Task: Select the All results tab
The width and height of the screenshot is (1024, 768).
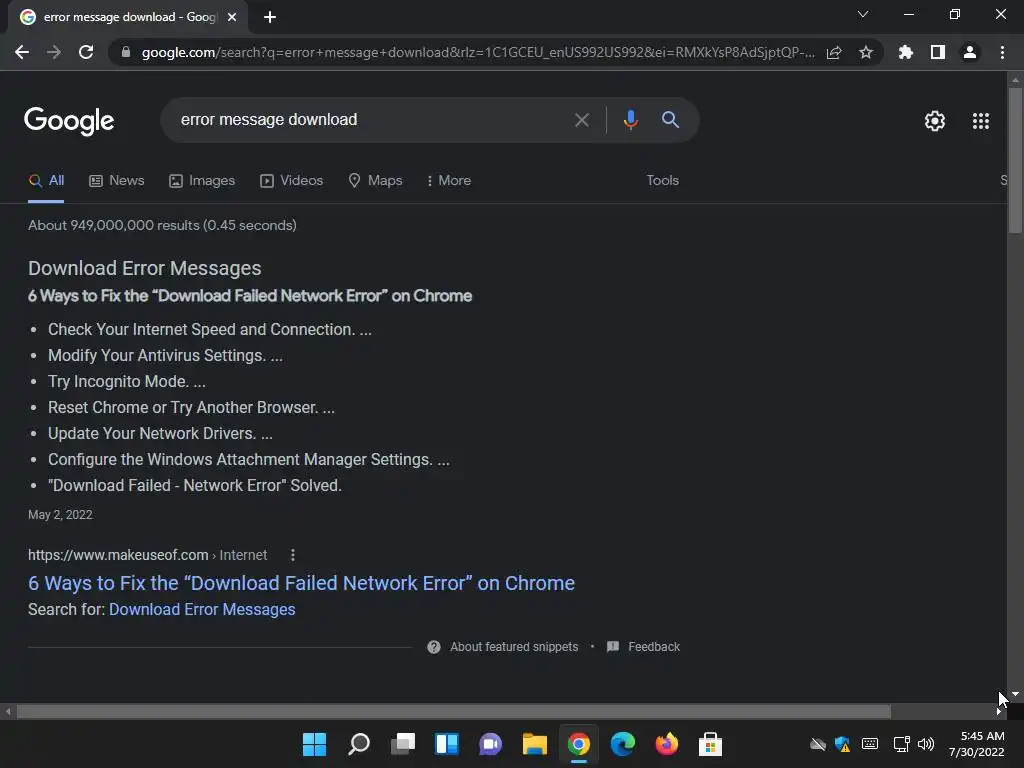Action: [46, 181]
